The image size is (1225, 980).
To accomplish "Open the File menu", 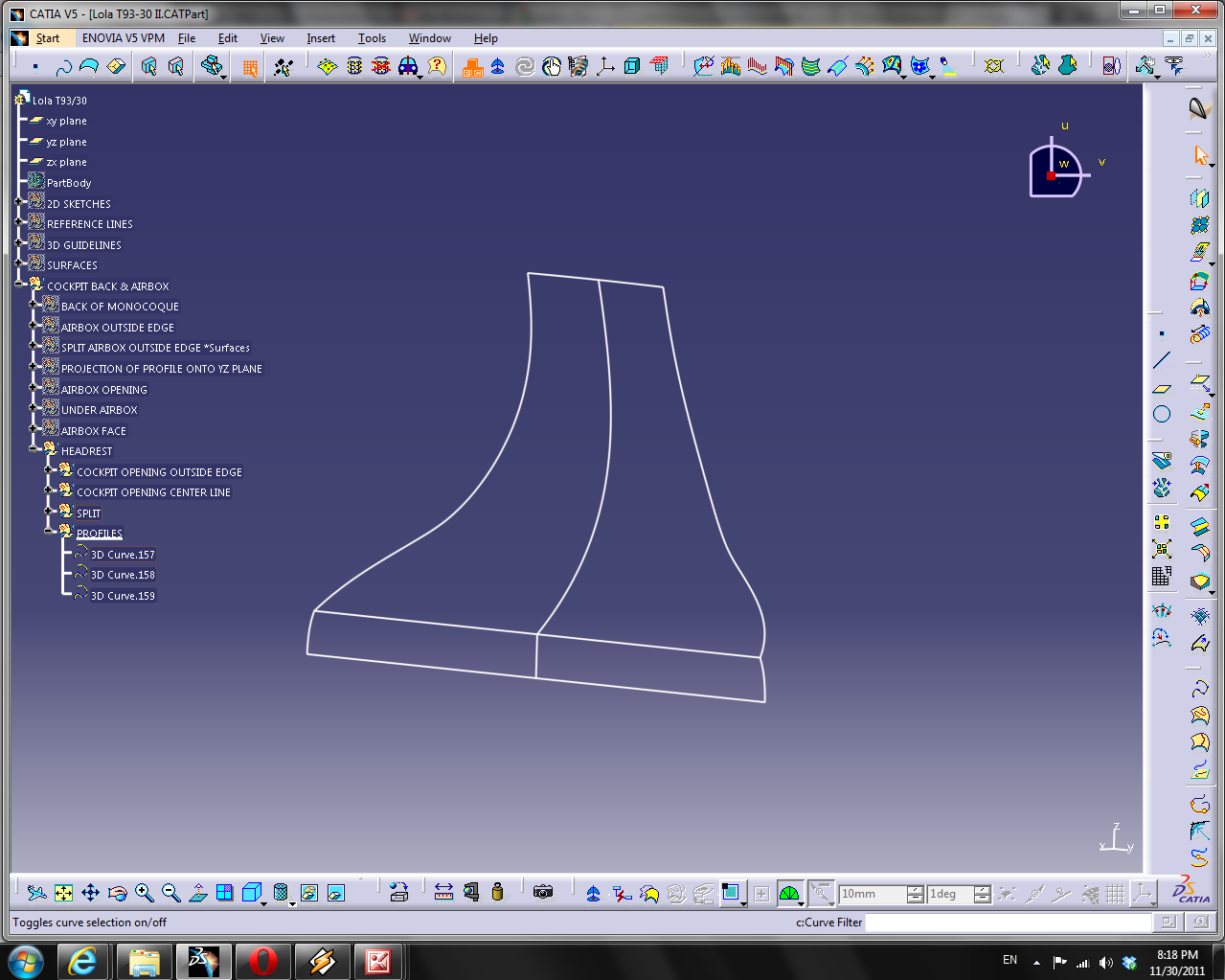I will click(x=187, y=38).
